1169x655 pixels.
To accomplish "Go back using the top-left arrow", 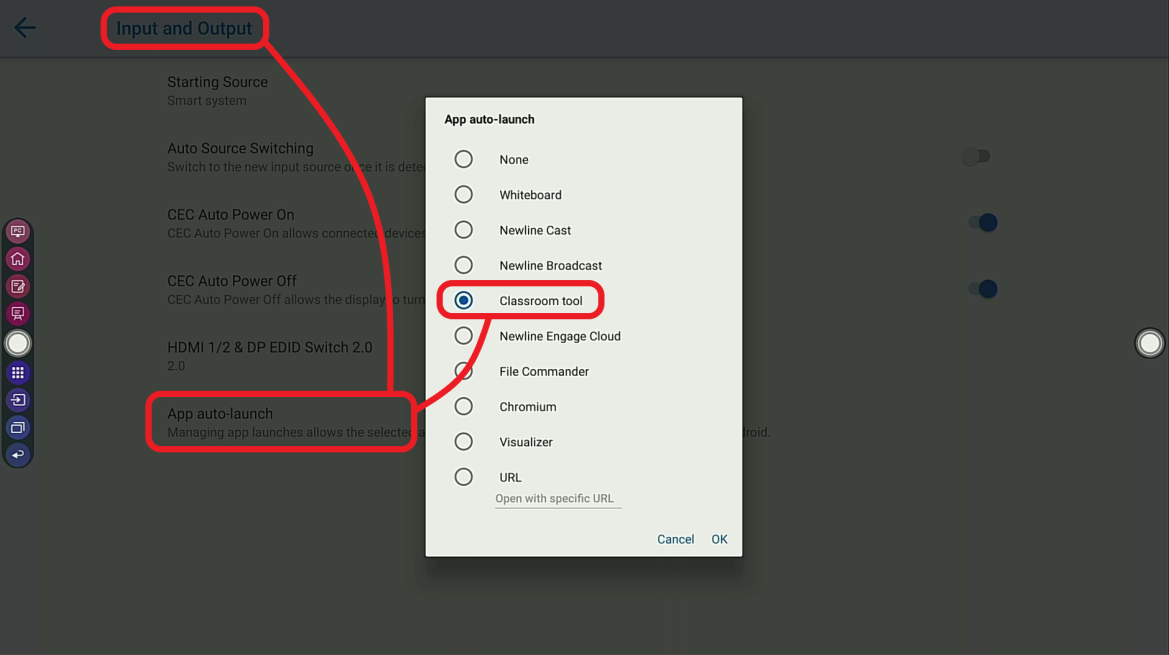I will click(25, 28).
